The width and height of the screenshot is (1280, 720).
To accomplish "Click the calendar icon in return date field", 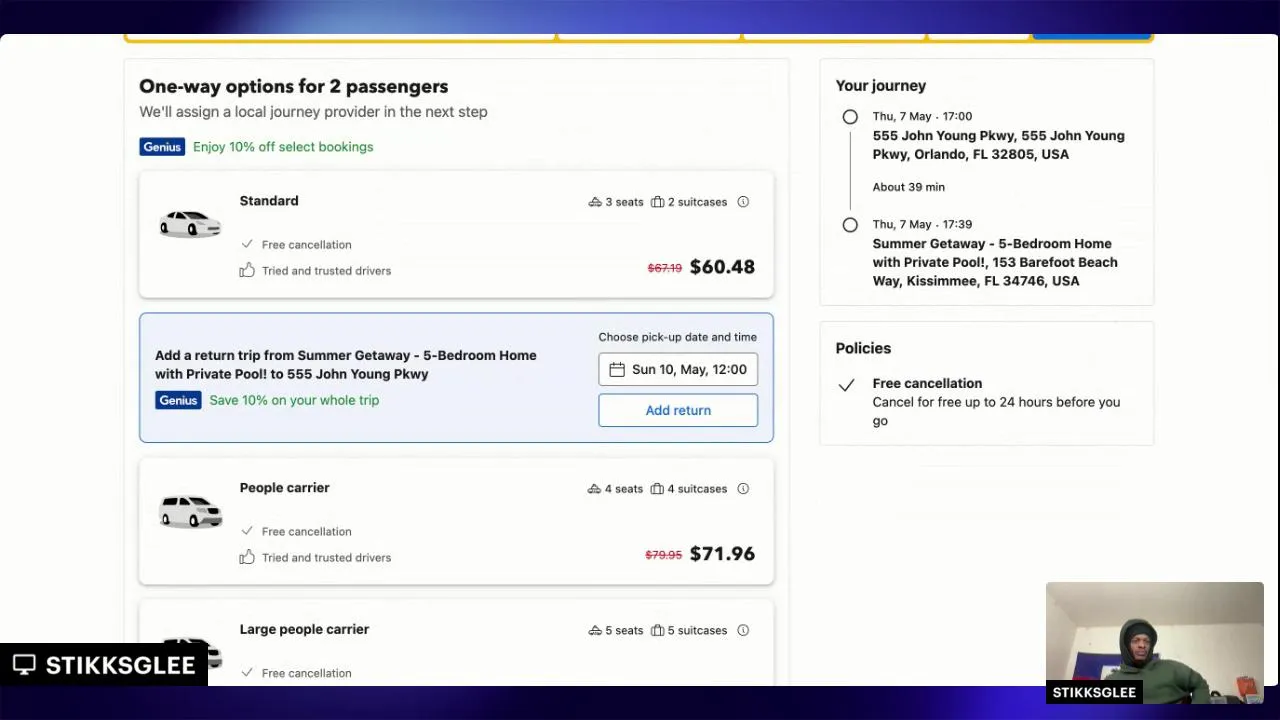I will click(x=617, y=370).
